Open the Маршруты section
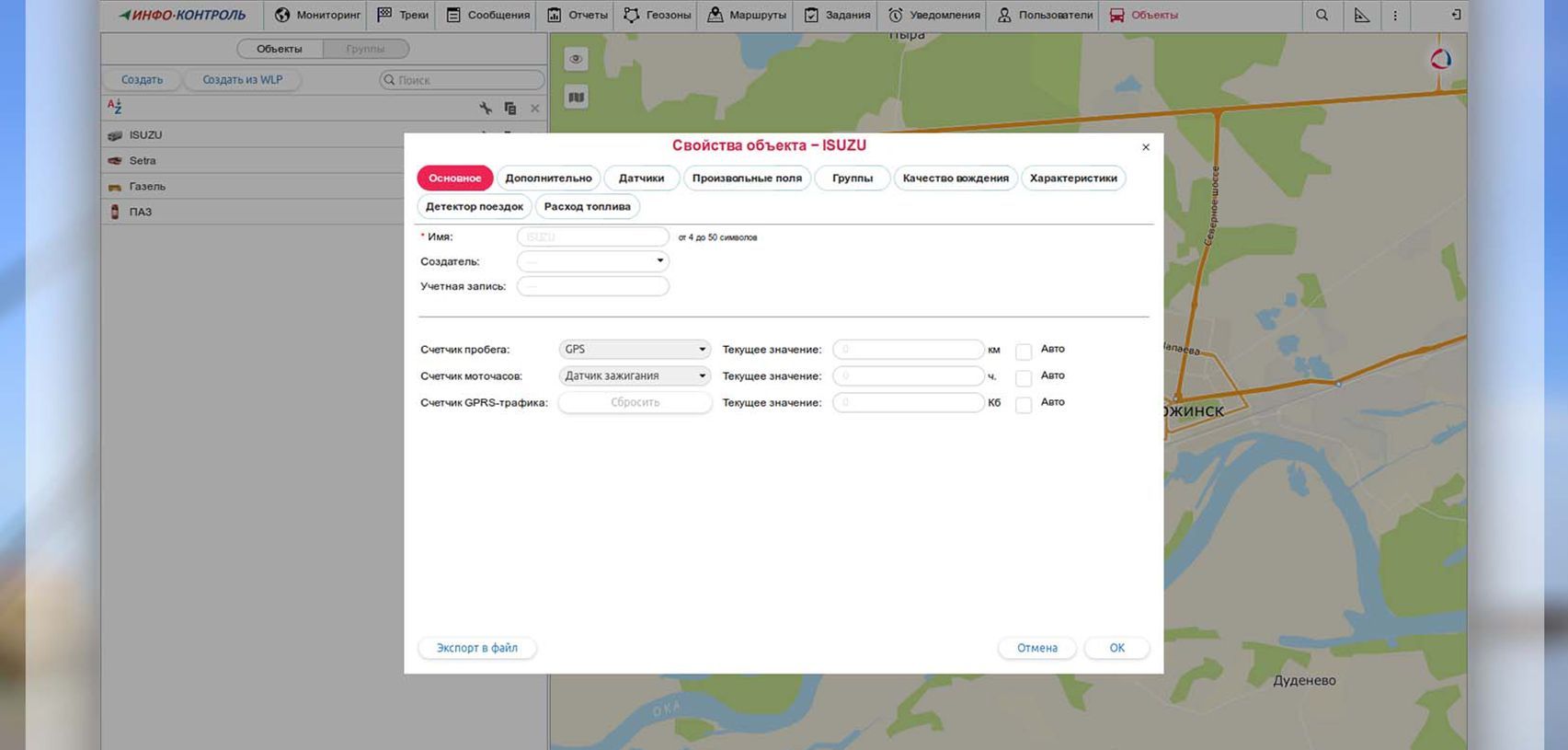 tap(747, 15)
